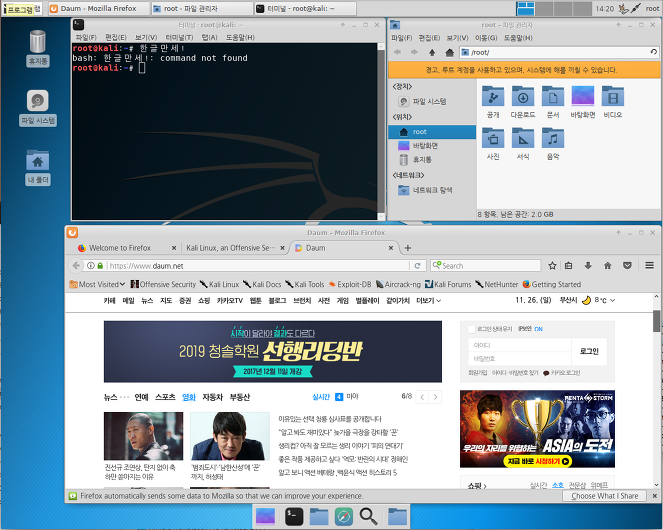Click 아이디 username field on Daum
The height and width of the screenshot is (530, 663).
520,345
